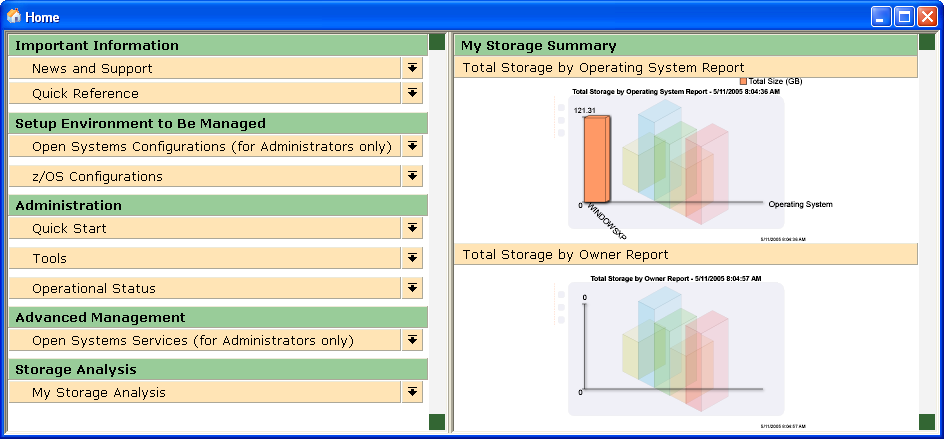Screen dimensions: 944x439
Task: Expand Open Systems Configurations arrow
Action: [x=412, y=146]
